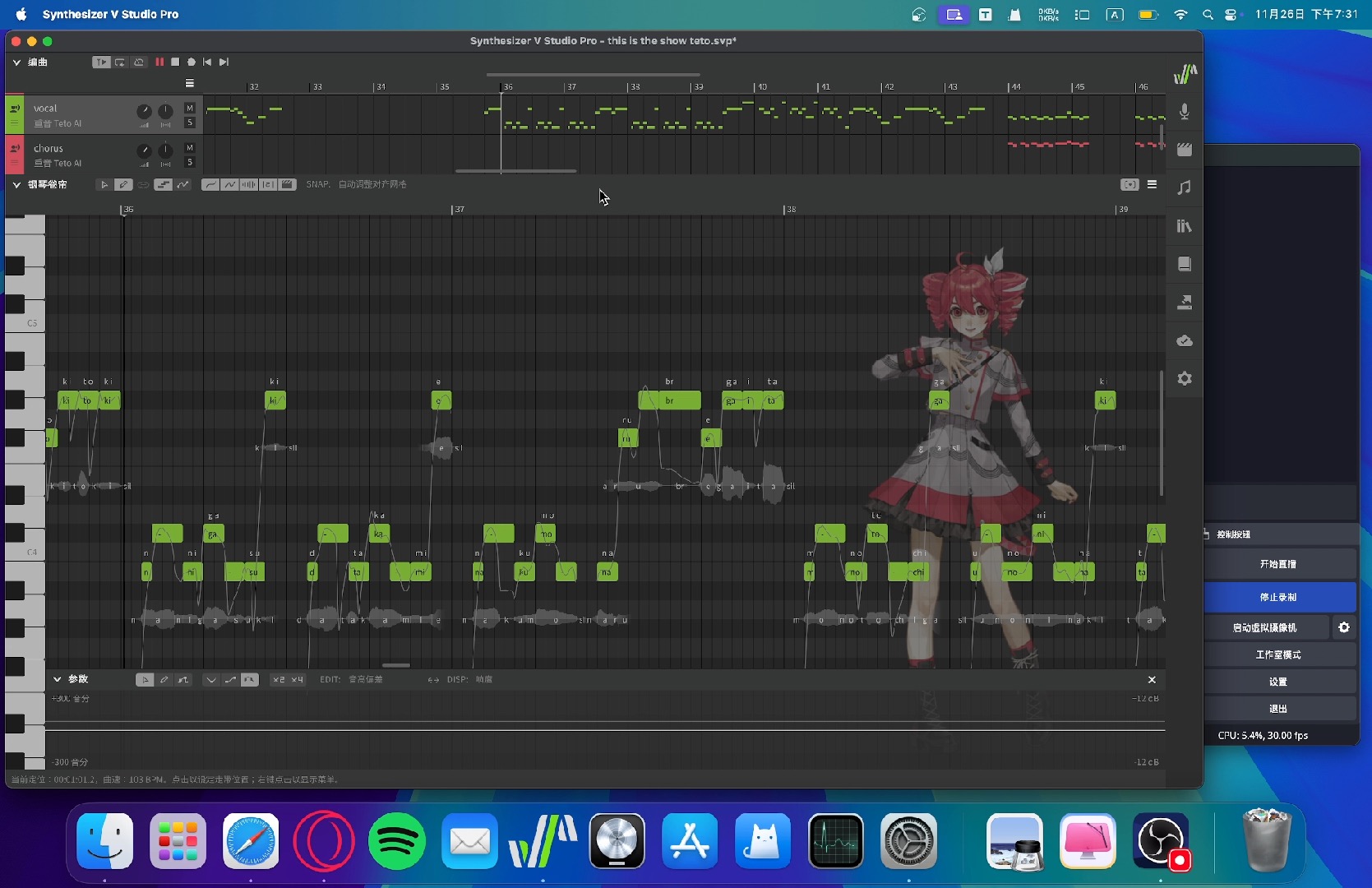The height and width of the screenshot is (888, 1372).
Task: Click the chorus track pan knob
Action: (165, 150)
